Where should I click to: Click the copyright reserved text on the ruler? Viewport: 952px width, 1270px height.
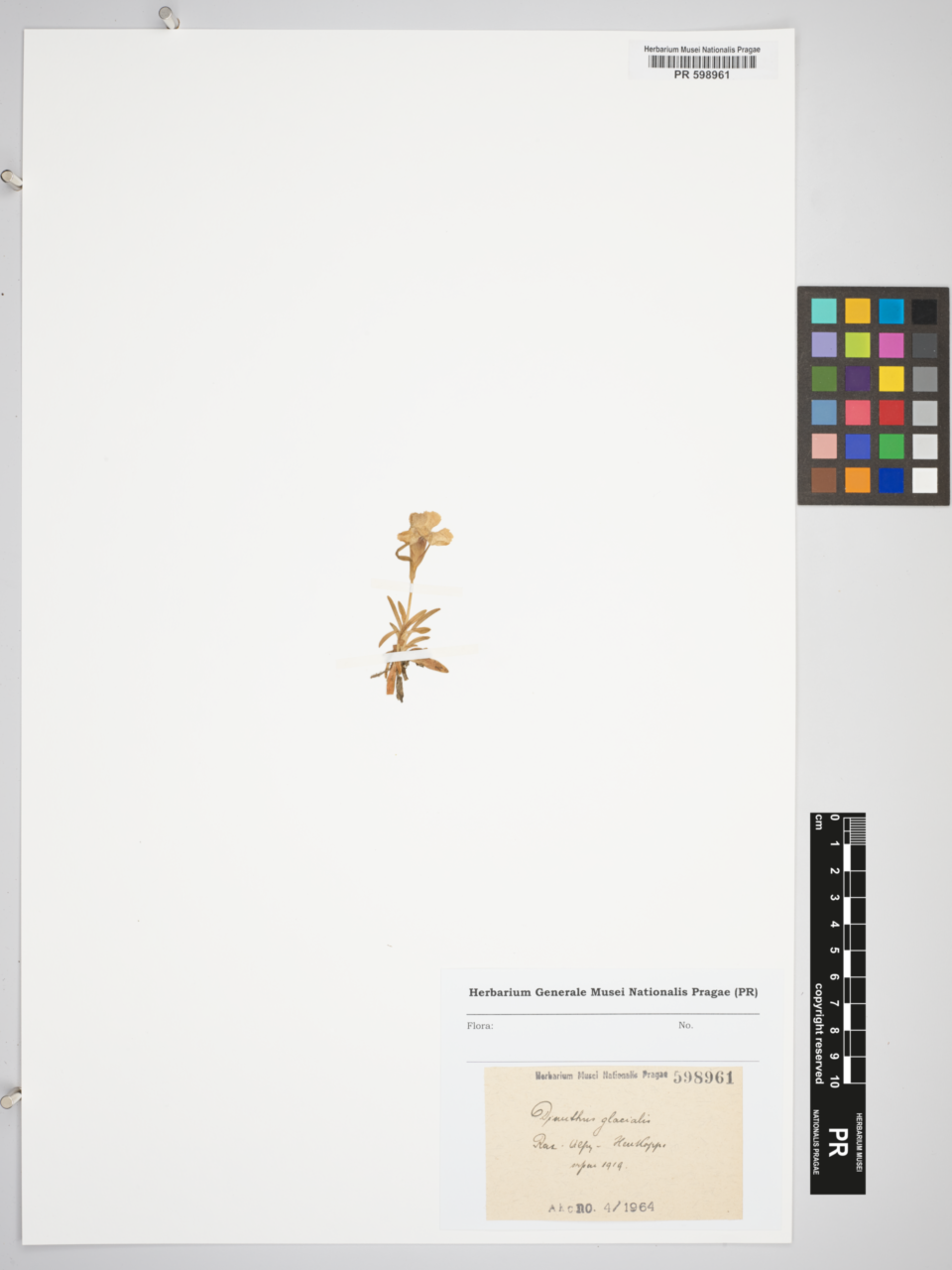coord(819,1032)
